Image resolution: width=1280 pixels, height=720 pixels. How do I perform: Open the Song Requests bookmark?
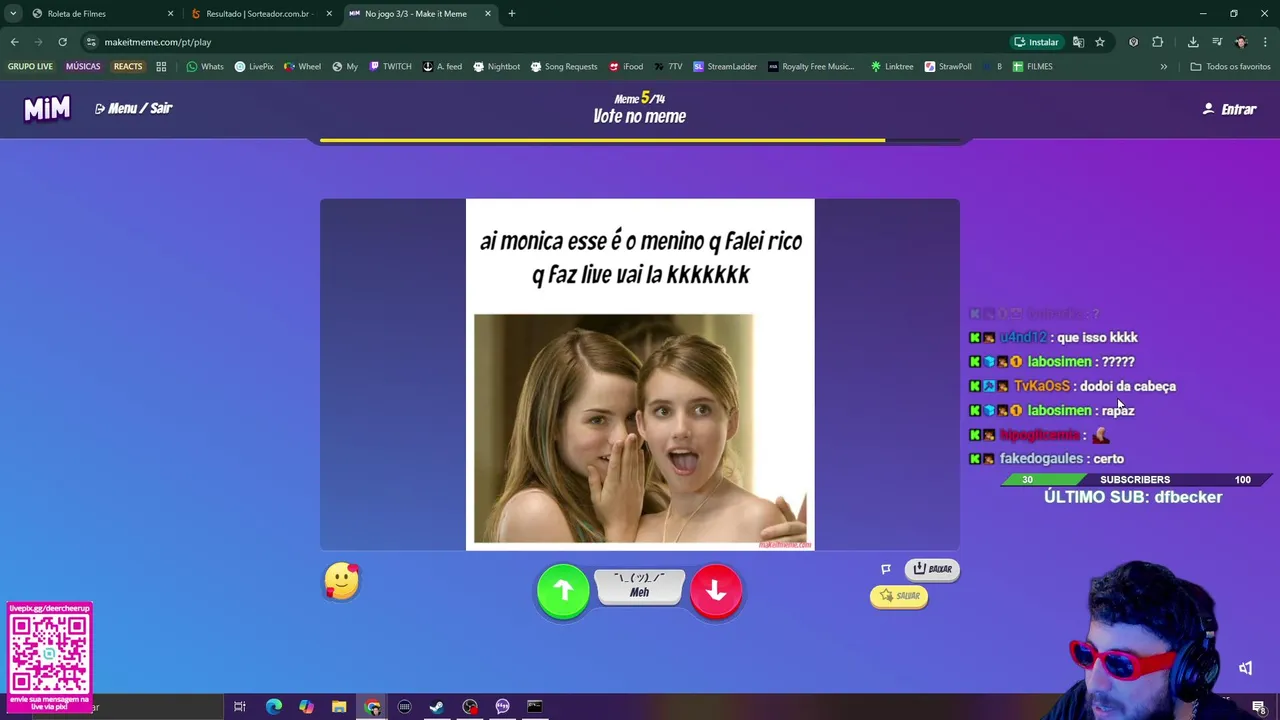coord(564,67)
